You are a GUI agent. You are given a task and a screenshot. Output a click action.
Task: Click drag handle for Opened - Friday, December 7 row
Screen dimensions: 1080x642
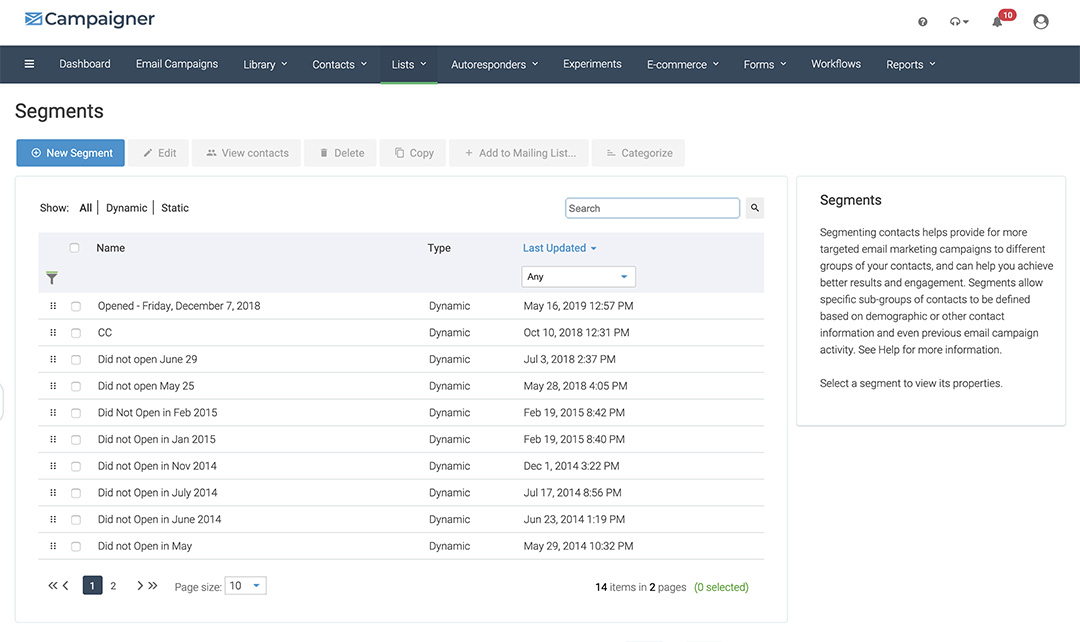(53, 306)
